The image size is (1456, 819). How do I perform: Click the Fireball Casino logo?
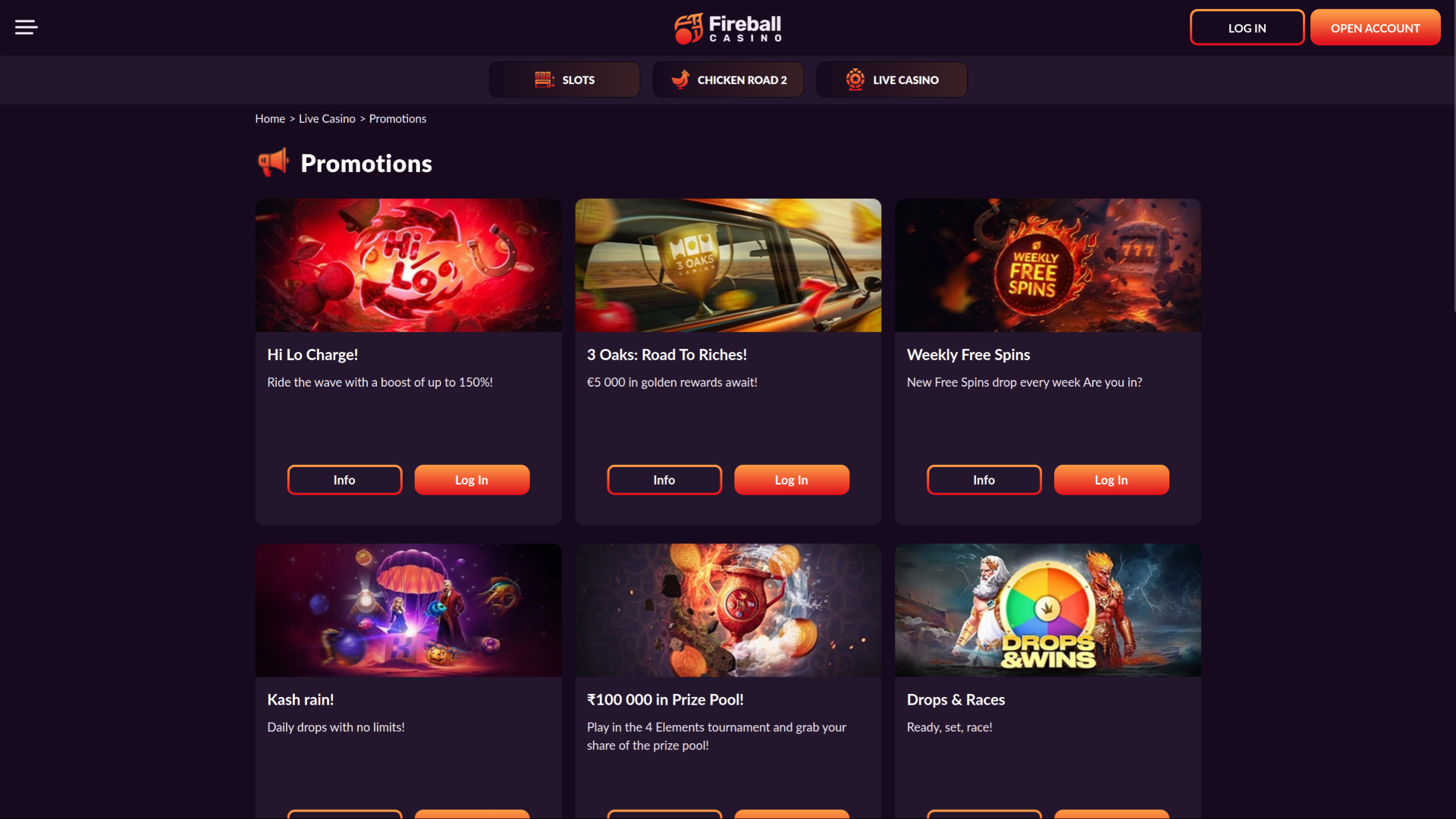click(x=727, y=28)
